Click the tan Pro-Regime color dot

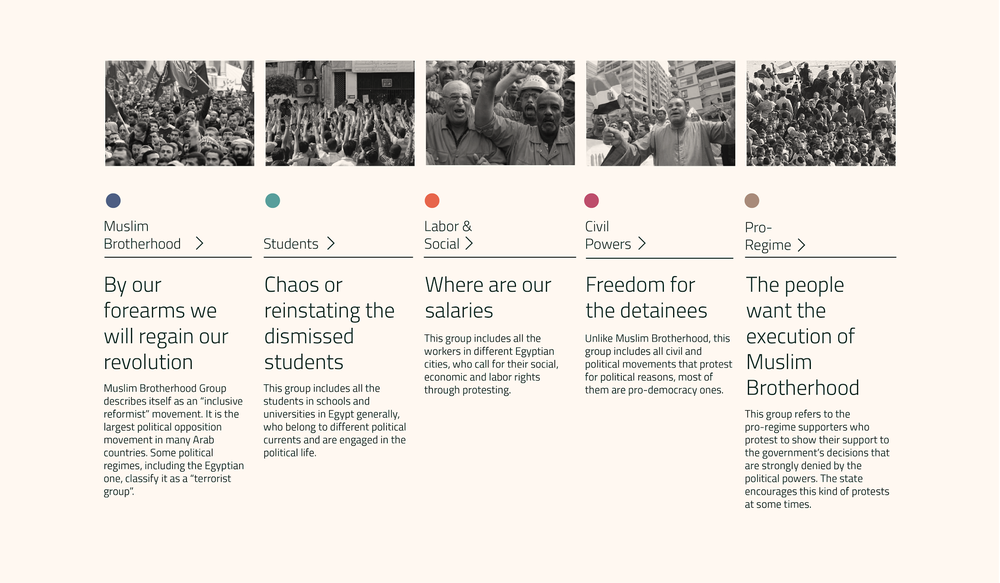click(752, 200)
